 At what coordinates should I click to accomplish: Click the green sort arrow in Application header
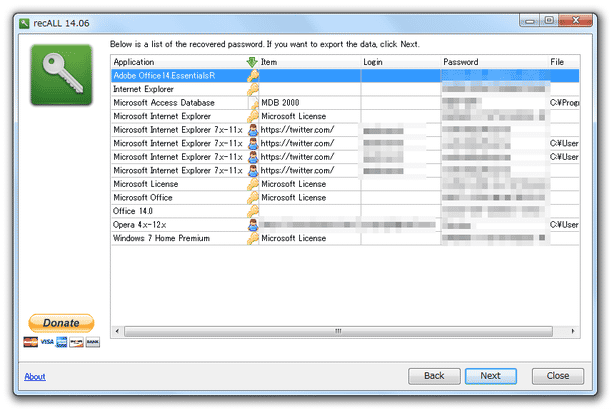[252, 62]
